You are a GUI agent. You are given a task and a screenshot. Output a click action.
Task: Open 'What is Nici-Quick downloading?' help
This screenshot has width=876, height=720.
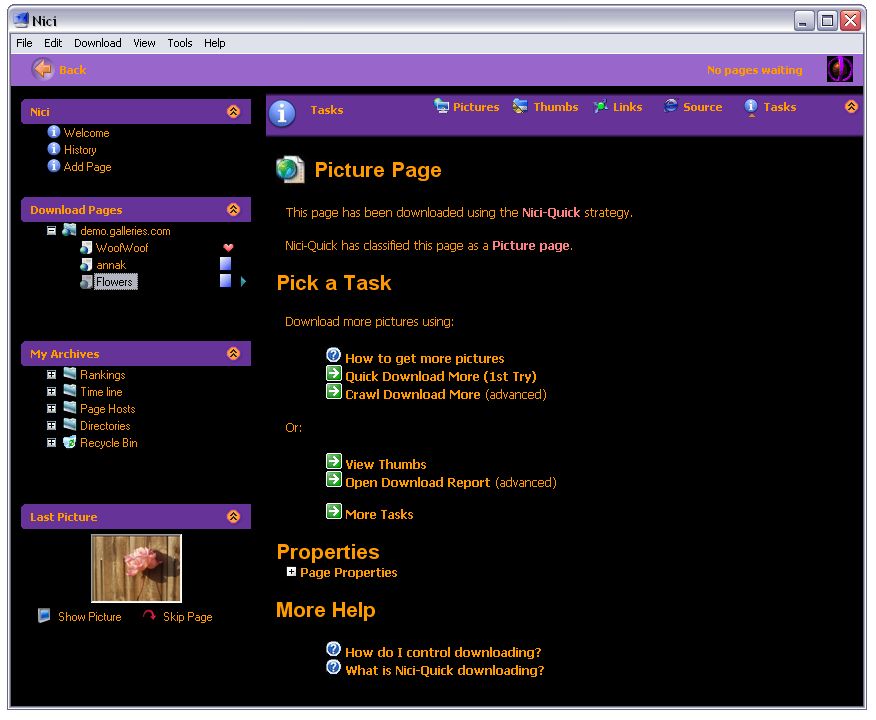(445, 670)
